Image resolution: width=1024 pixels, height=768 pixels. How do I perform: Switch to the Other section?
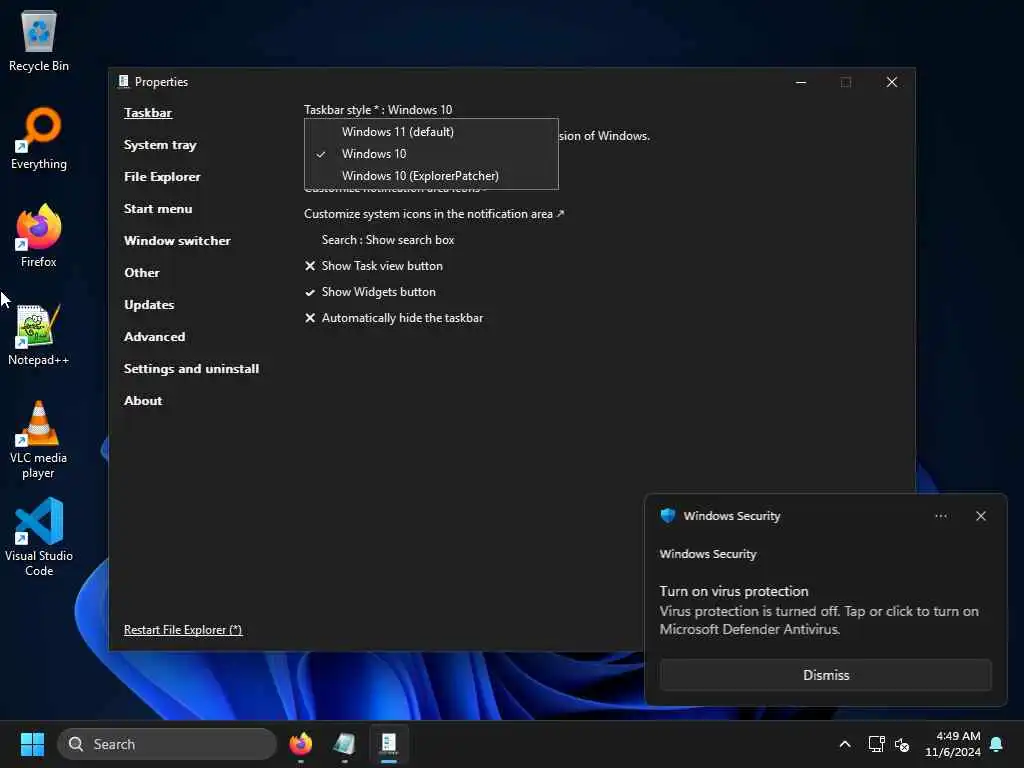(x=142, y=272)
